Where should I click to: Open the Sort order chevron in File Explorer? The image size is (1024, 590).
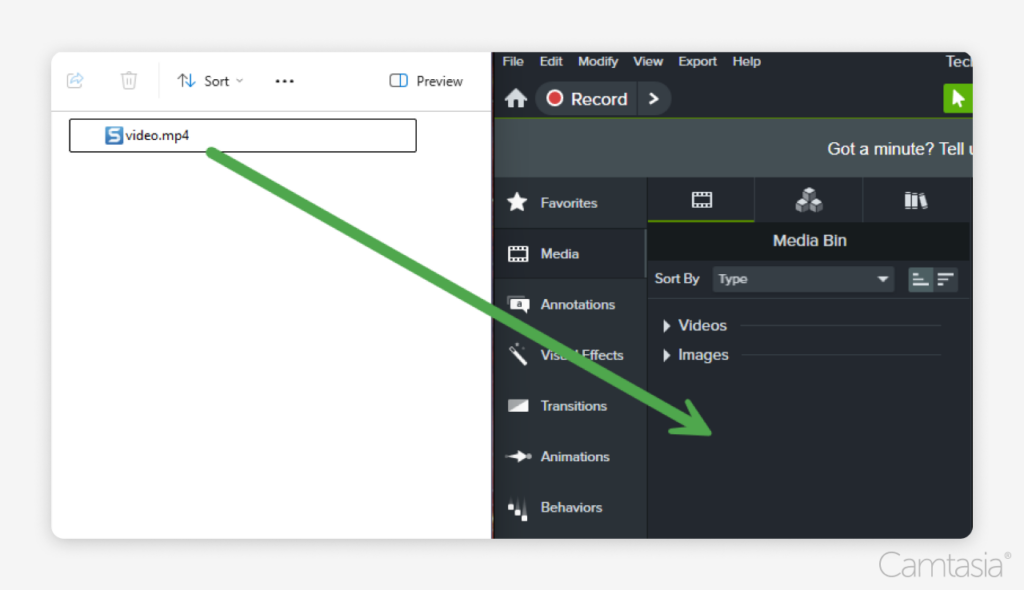coord(240,81)
